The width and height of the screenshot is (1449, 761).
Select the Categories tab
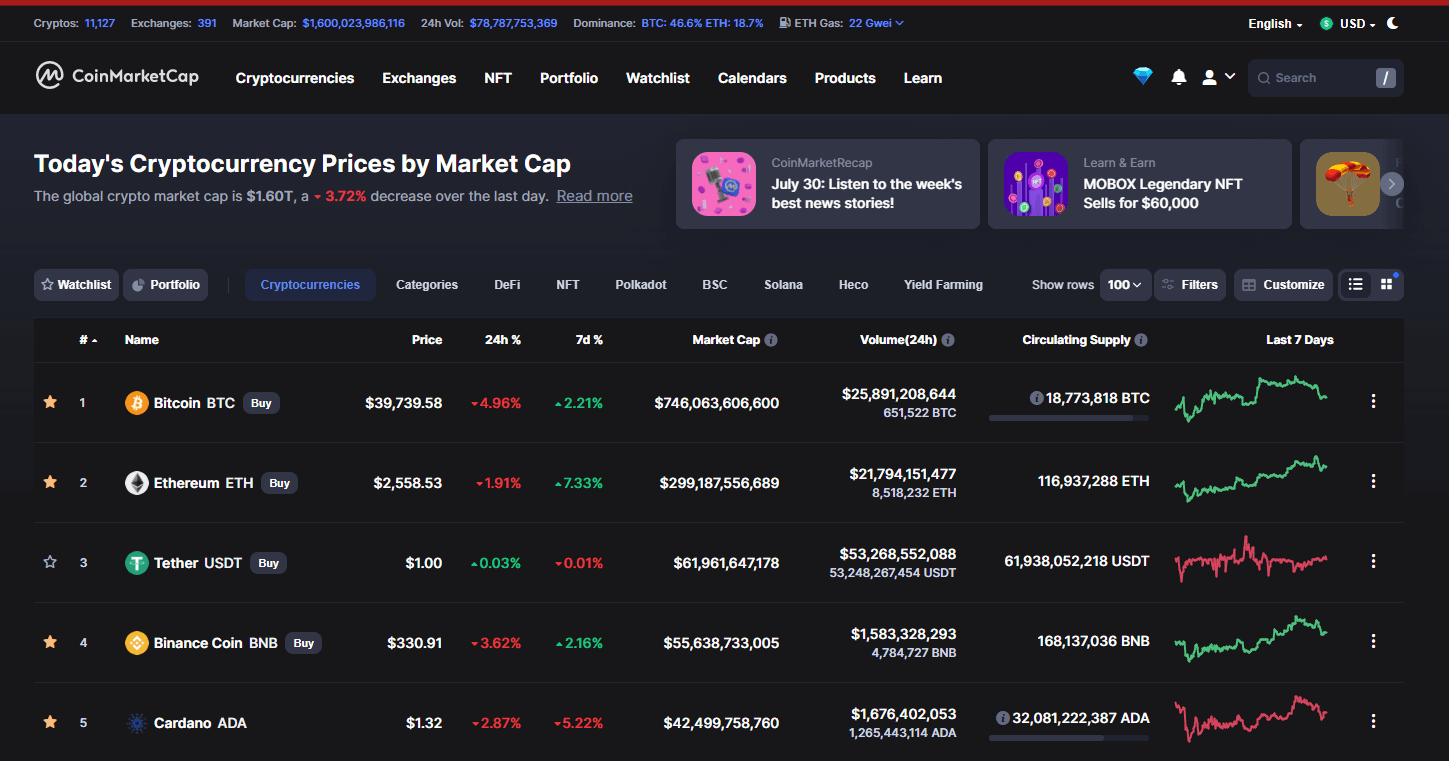427,285
